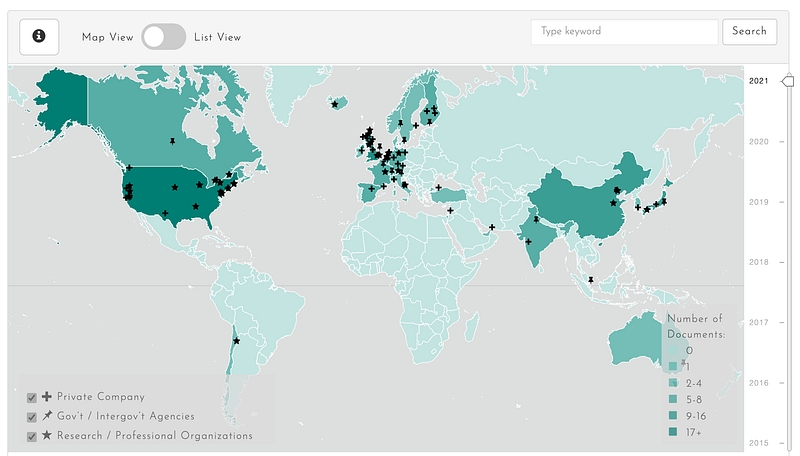Screen dimensions: 800x456
Task: Uncheck Research / Professional Organizations checkbox
Action: coord(32,437)
